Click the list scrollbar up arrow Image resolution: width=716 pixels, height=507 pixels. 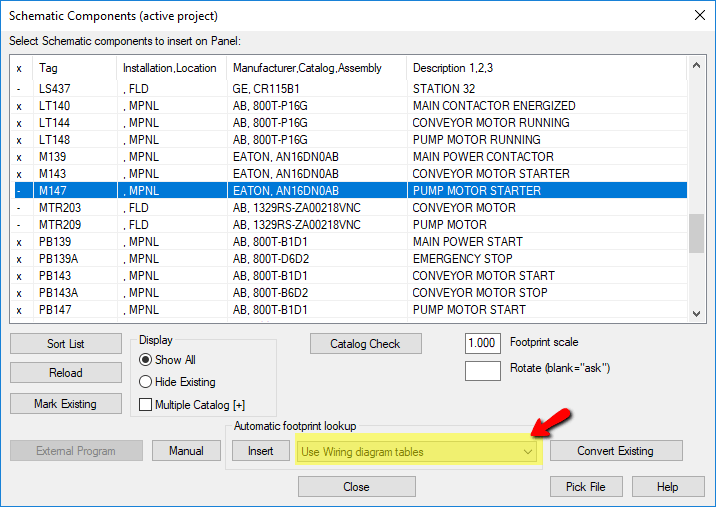click(696, 66)
